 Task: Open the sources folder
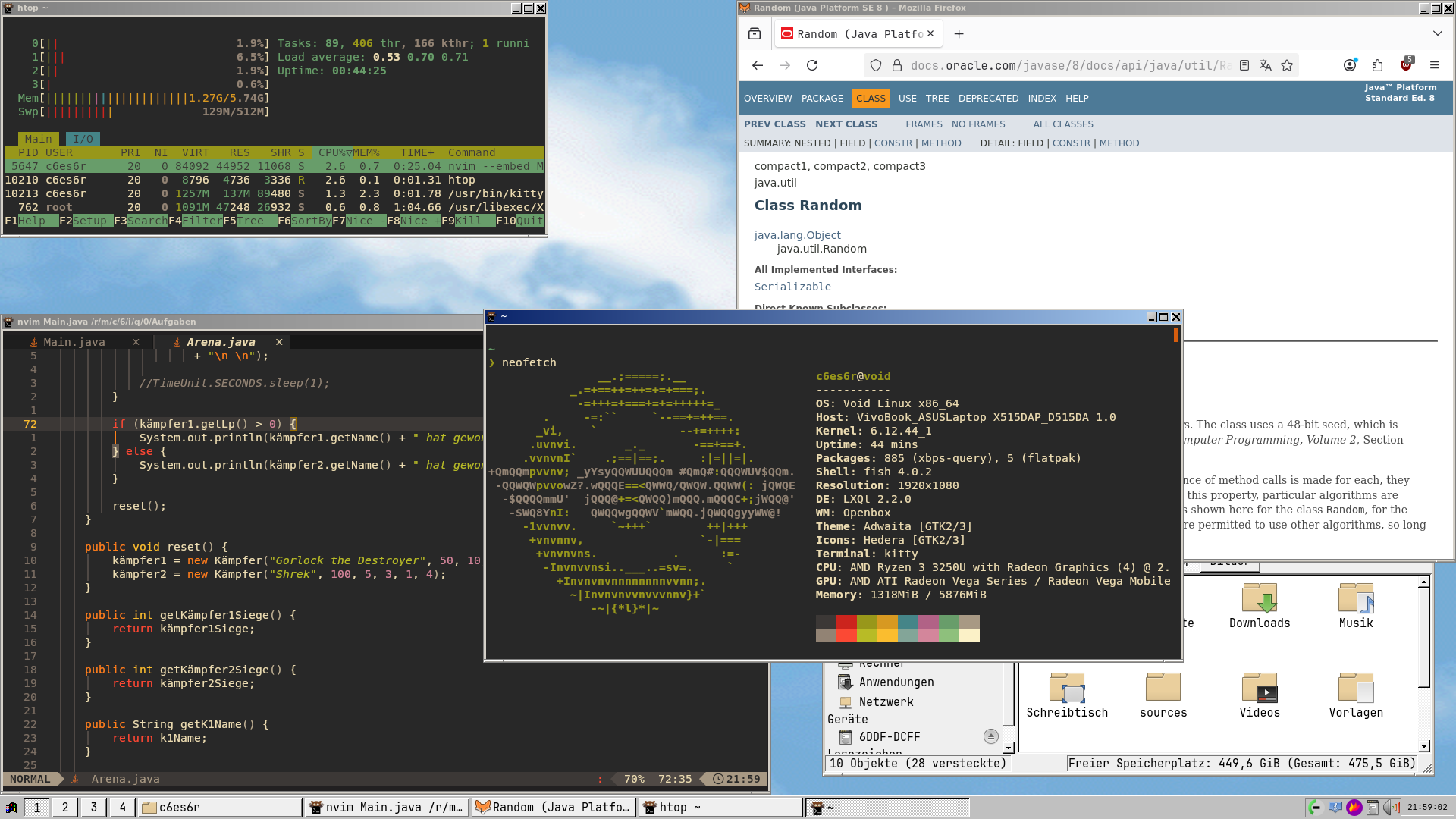[1163, 695]
